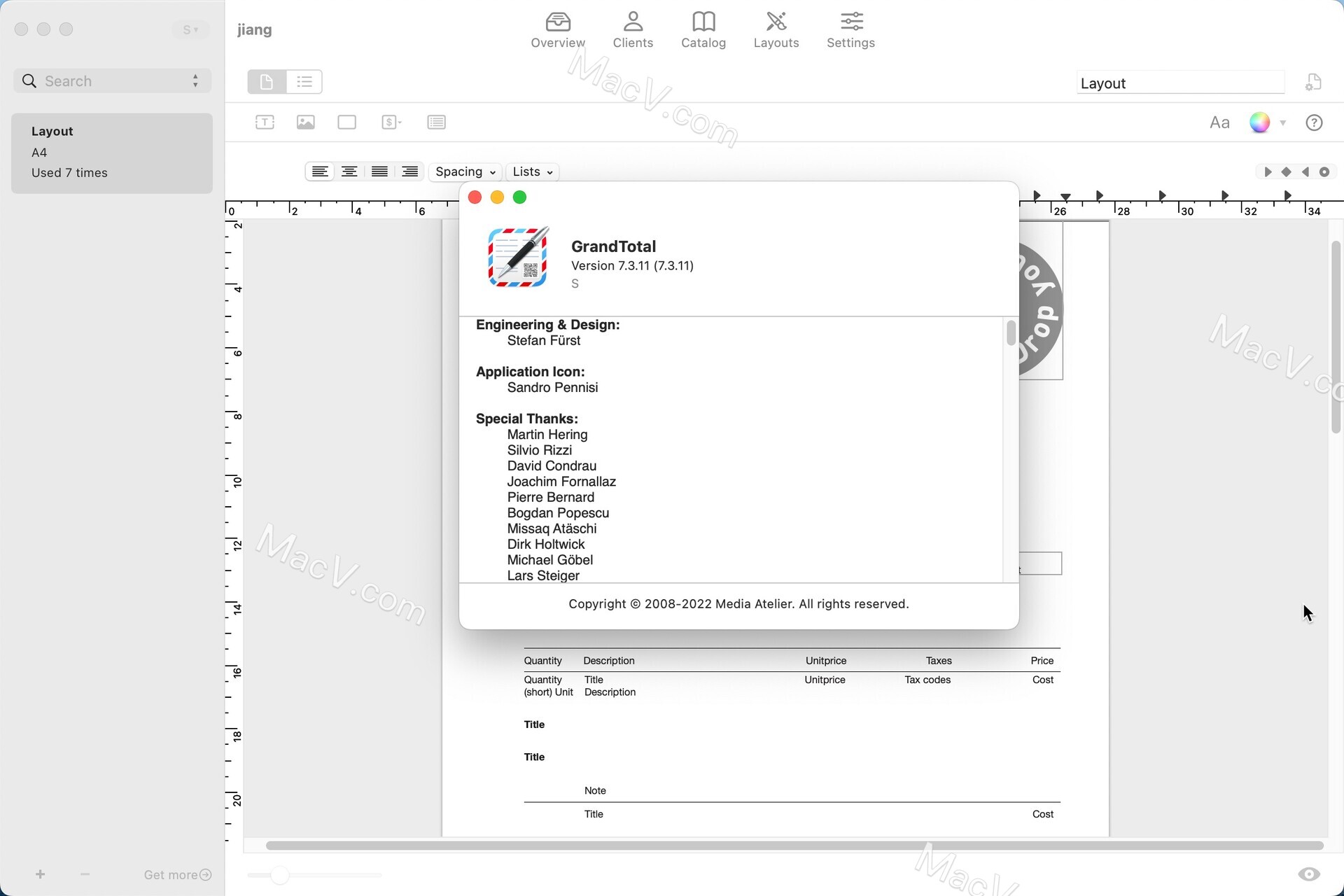Image resolution: width=1344 pixels, height=896 pixels.
Task: Click the about credits scrollbar
Action: 1011,332
